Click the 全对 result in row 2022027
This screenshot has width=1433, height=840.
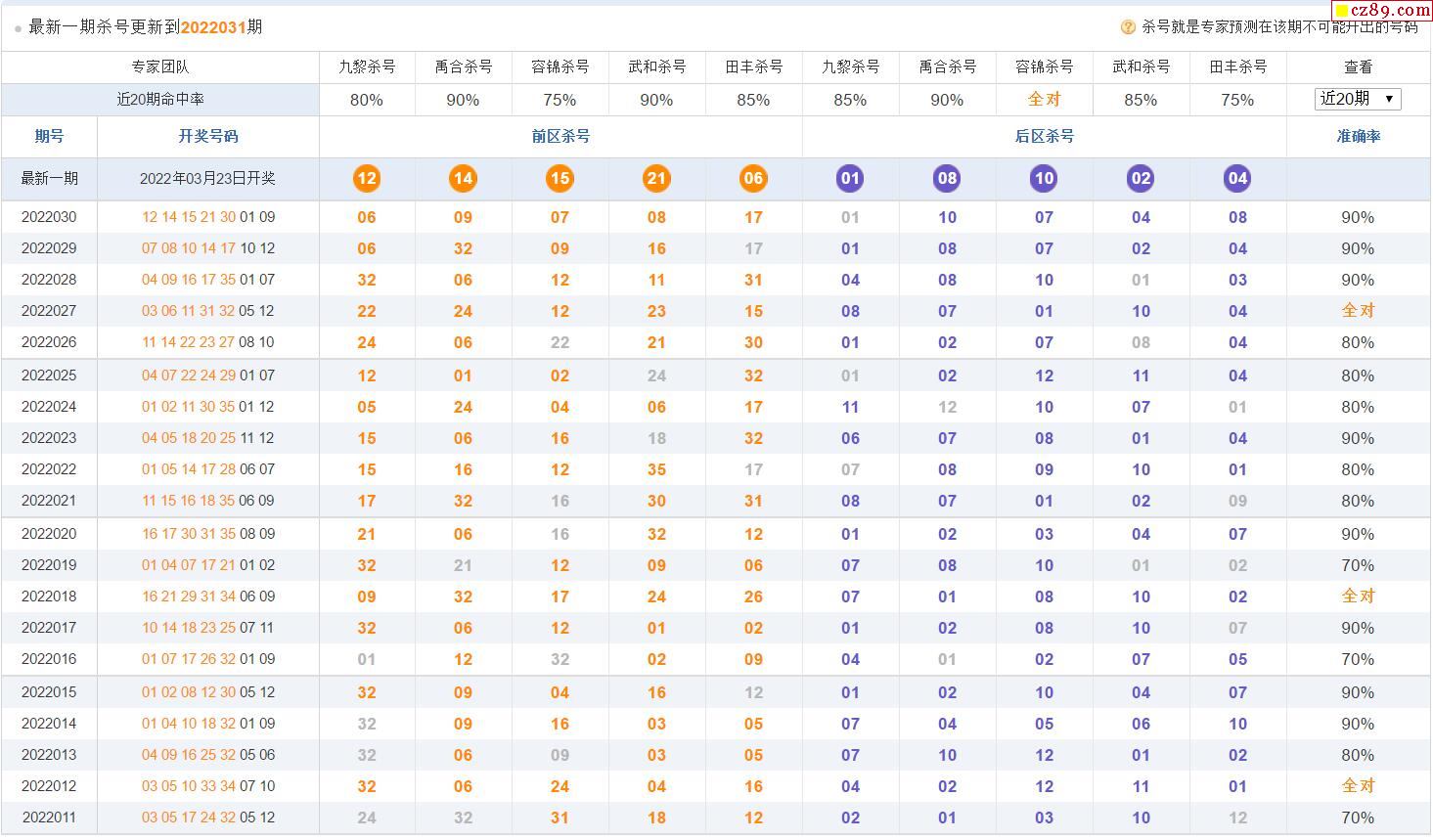(x=1358, y=311)
